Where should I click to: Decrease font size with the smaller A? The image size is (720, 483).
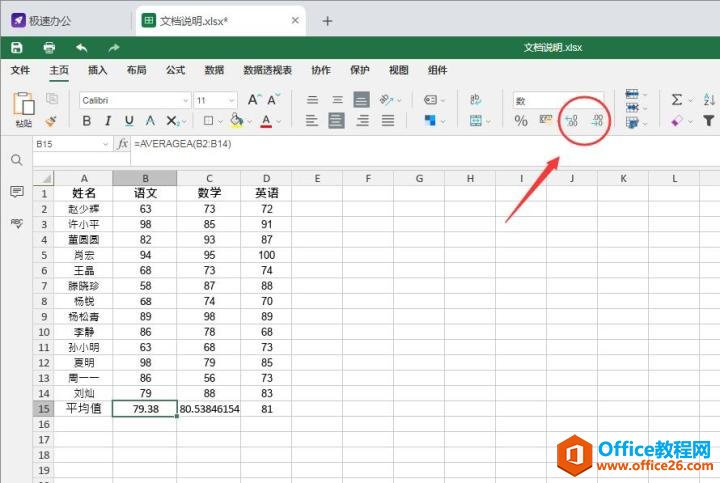[274, 100]
